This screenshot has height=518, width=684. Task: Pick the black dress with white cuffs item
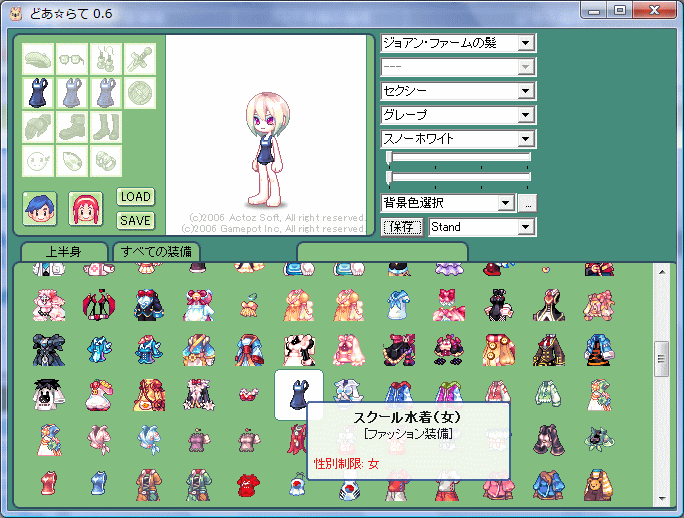(x=499, y=304)
